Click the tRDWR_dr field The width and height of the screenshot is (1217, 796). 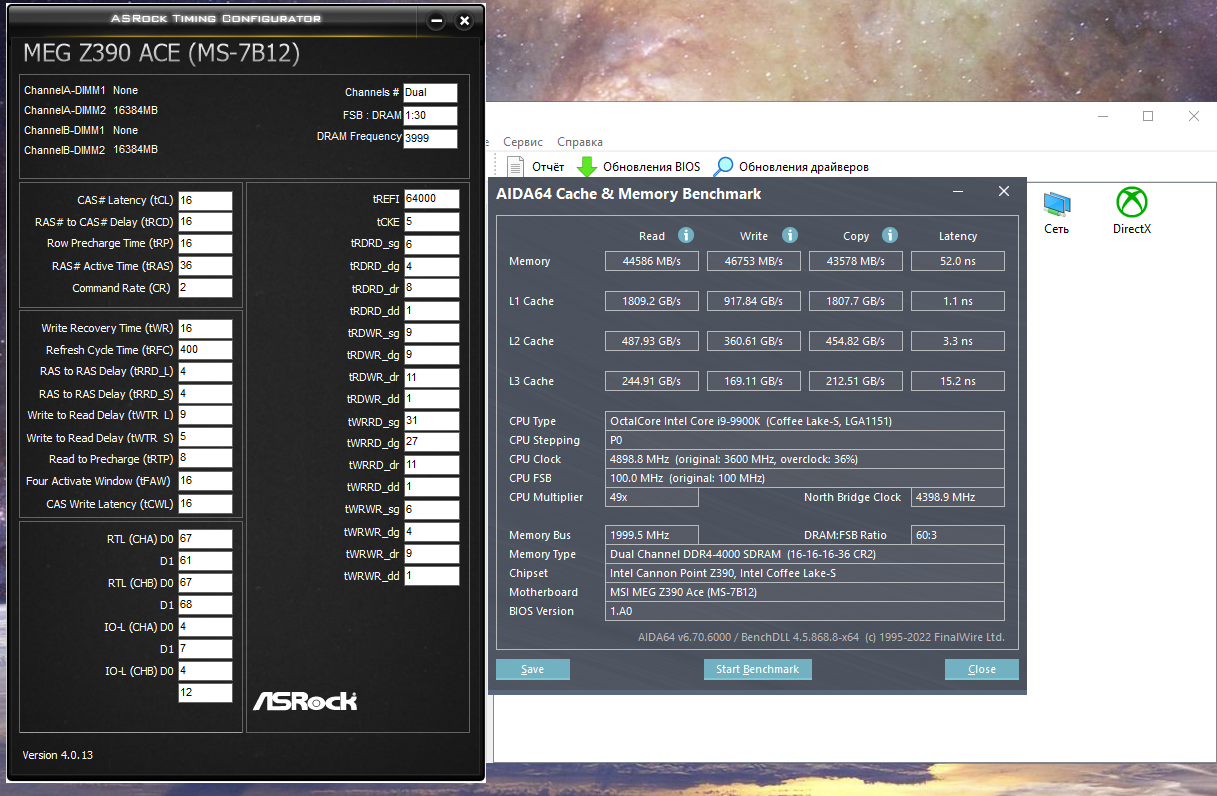coord(432,378)
